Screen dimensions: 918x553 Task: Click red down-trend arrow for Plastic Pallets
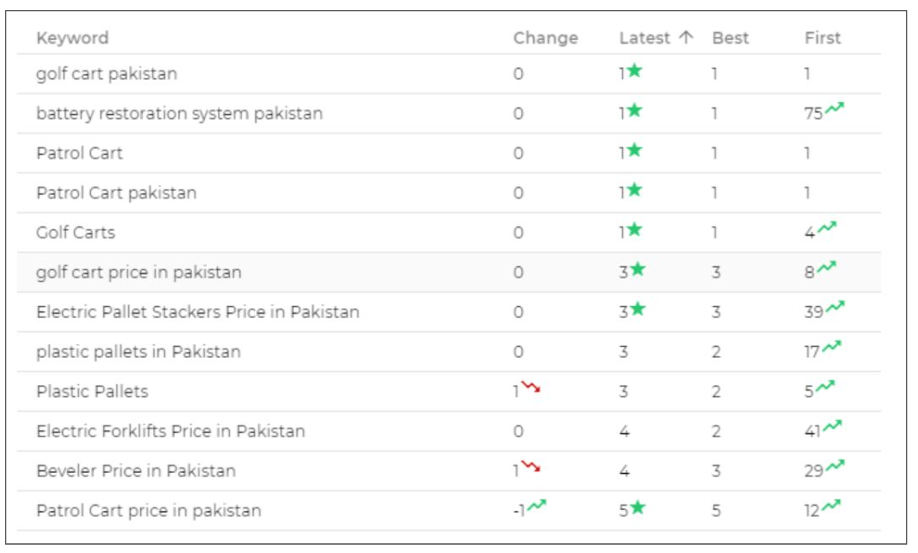point(530,388)
